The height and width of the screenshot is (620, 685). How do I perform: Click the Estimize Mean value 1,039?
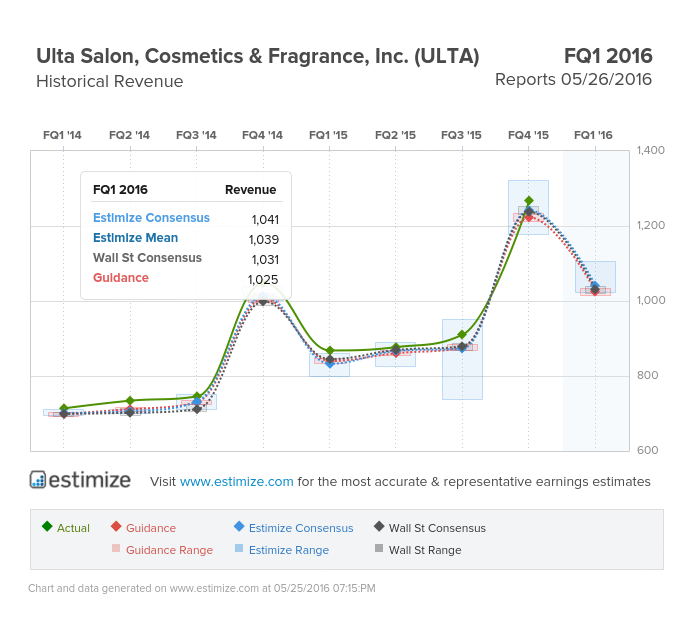pos(264,239)
